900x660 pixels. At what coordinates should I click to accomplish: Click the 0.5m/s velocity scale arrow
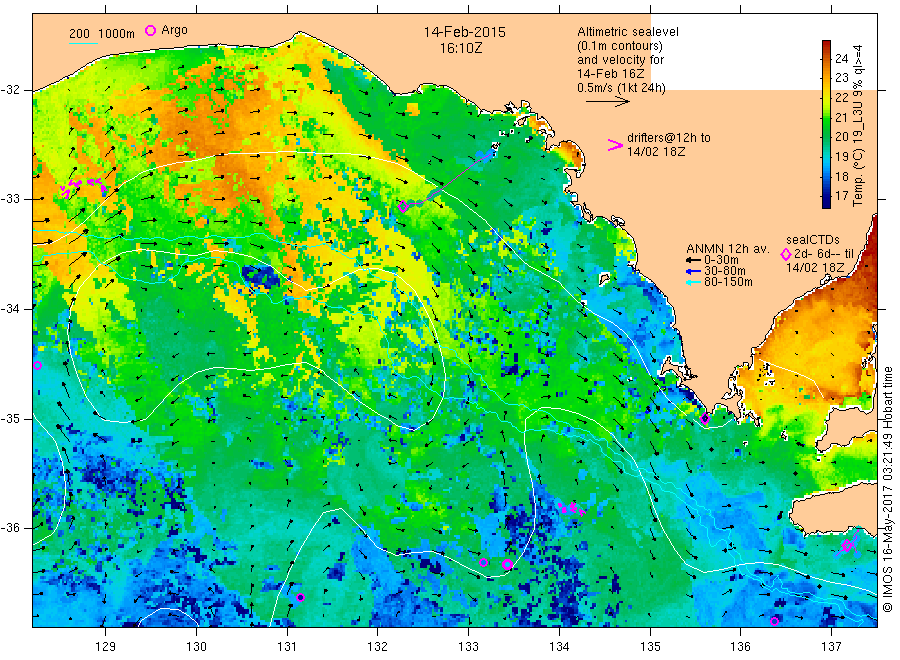608,102
